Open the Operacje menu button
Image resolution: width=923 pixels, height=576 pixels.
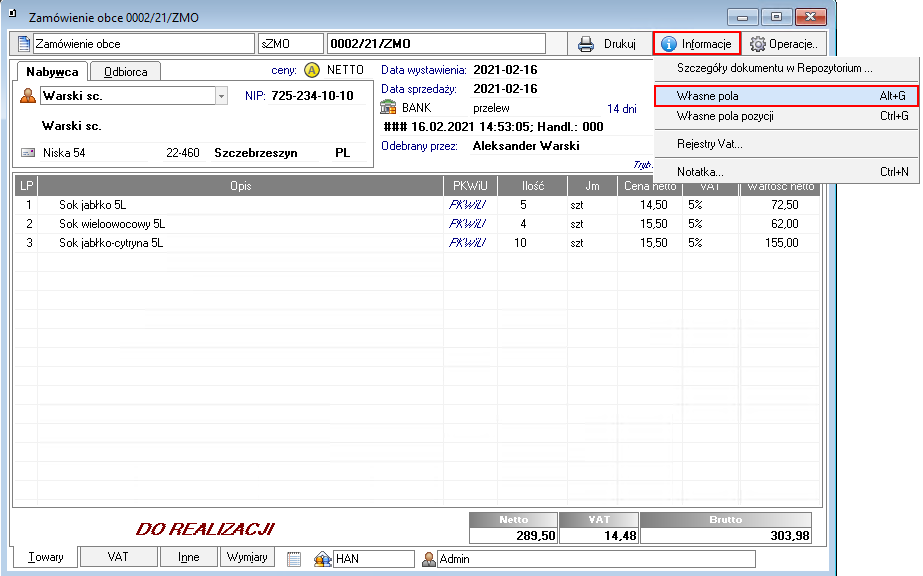tap(784, 44)
